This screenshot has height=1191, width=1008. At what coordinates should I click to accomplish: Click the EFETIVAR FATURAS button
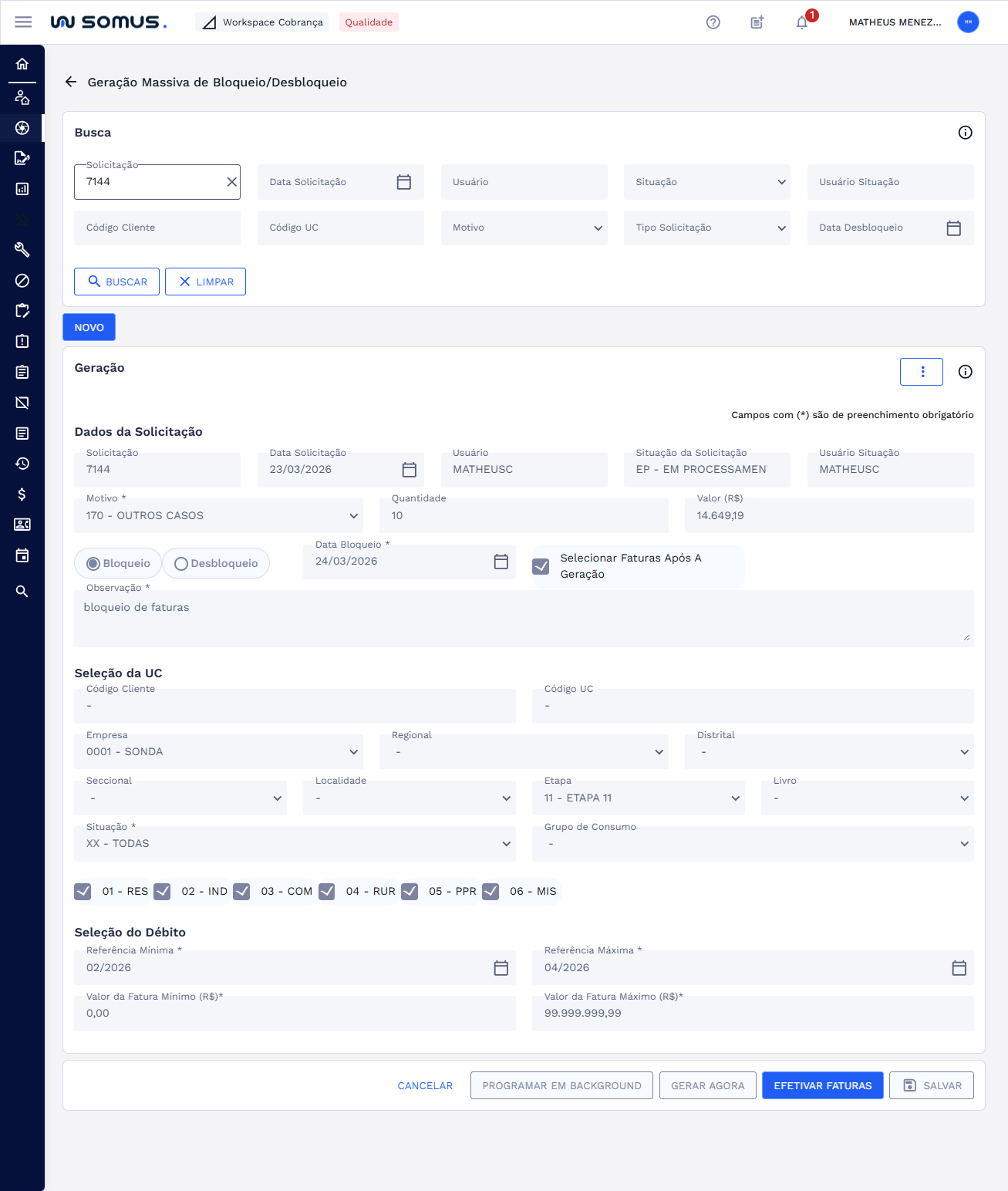click(x=822, y=1085)
